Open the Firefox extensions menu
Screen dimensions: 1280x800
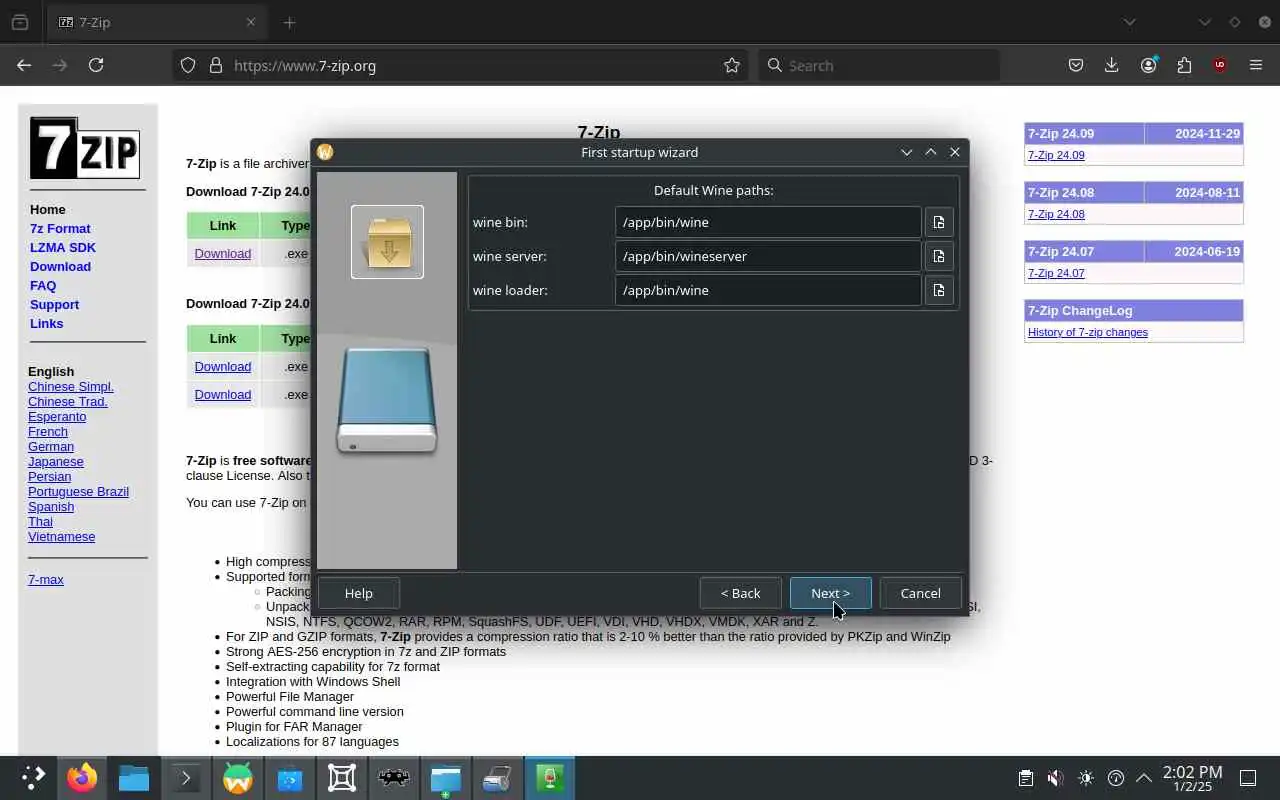(x=1184, y=65)
